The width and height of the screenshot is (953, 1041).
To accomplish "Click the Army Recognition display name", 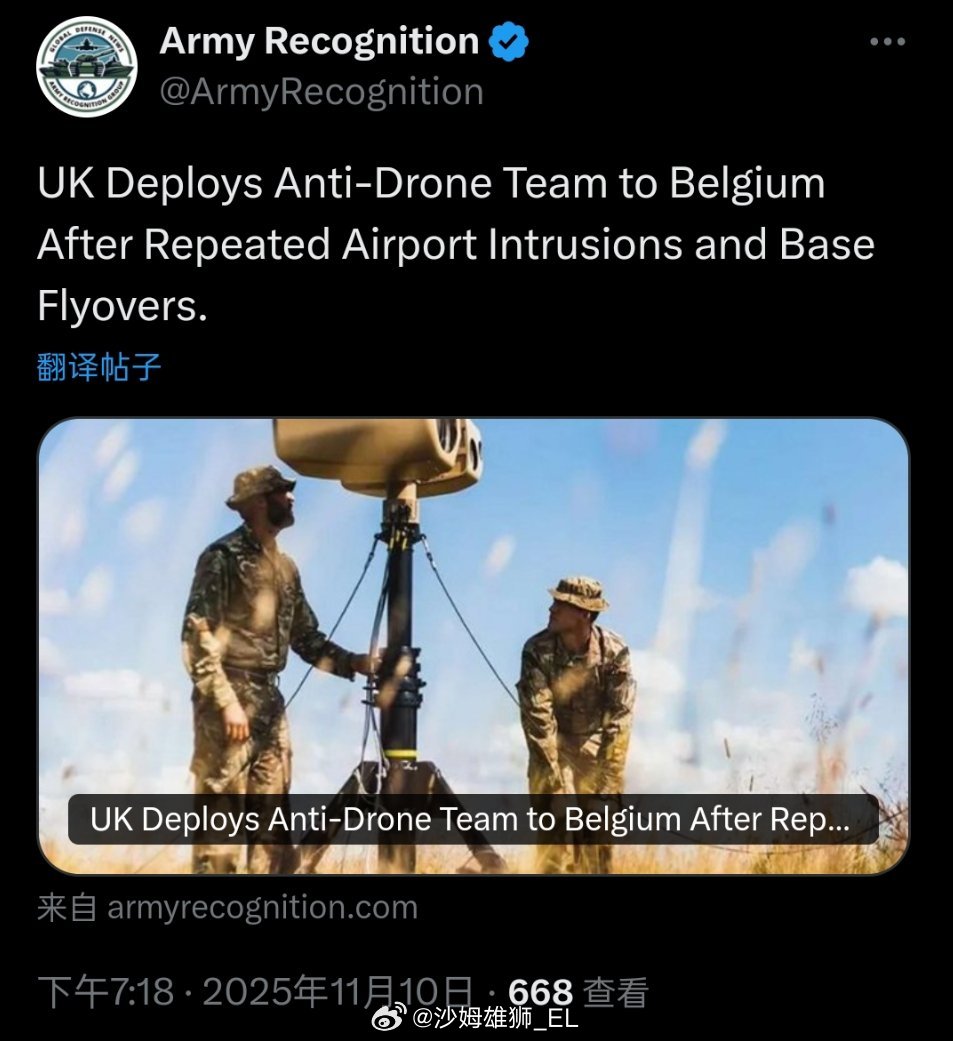I will [319, 41].
